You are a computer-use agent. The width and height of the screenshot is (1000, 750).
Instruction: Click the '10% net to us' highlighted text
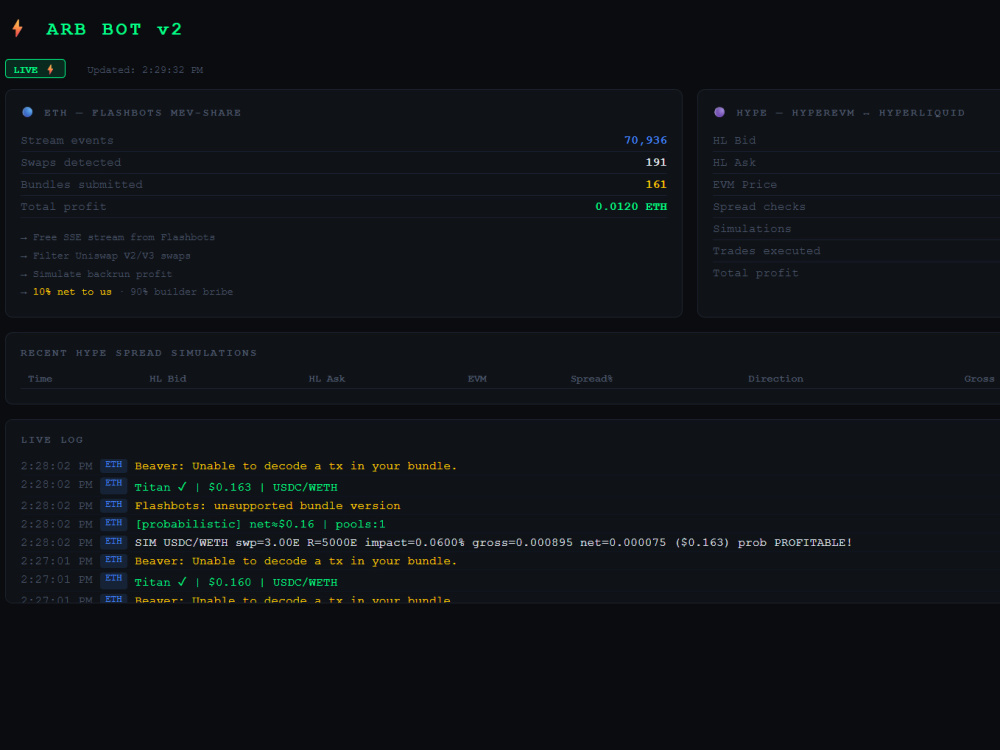pyautogui.click(x=72, y=292)
